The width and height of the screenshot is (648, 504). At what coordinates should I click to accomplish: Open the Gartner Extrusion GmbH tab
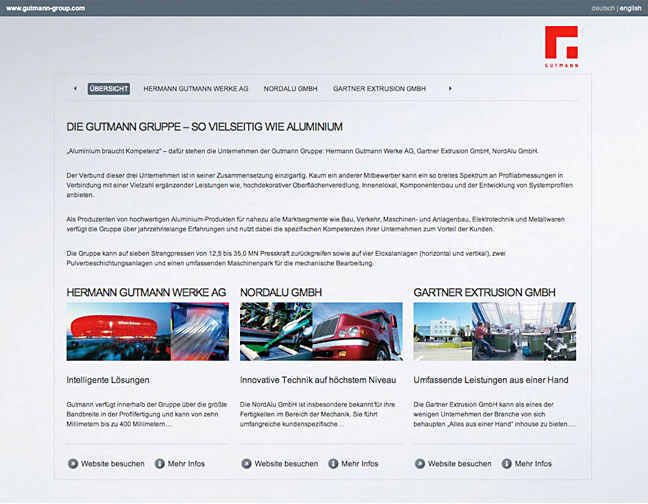pos(379,89)
